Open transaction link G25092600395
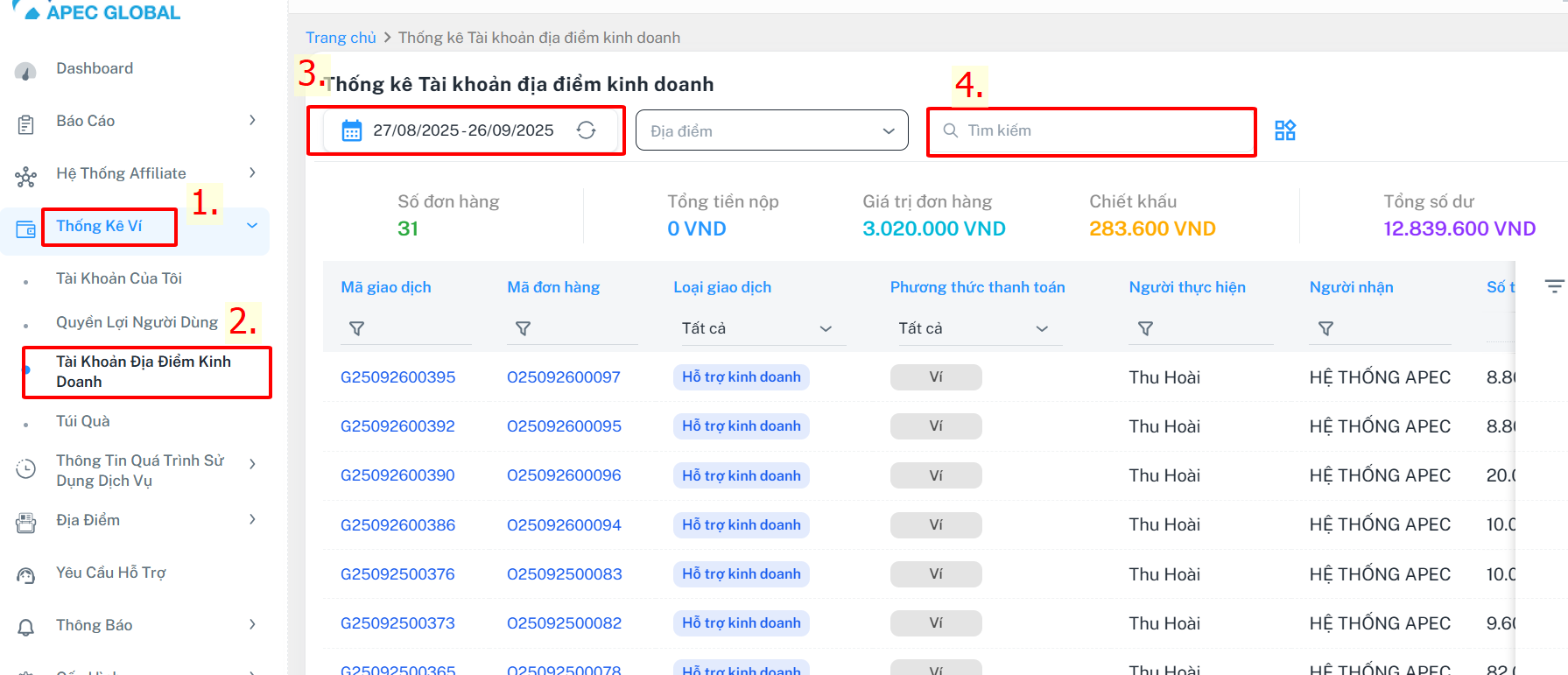 [x=397, y=377]
